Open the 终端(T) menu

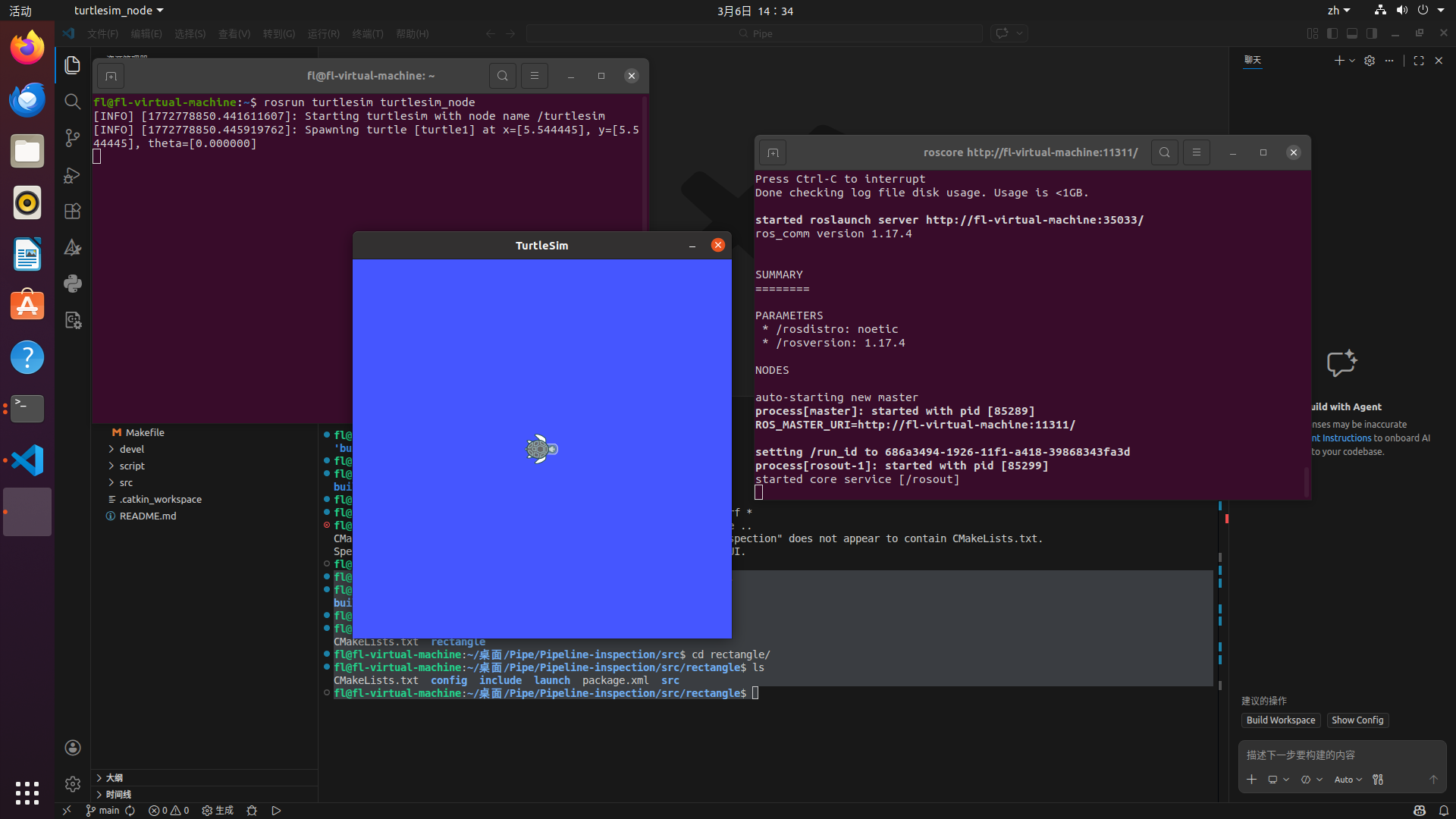(x=367, y=34)
